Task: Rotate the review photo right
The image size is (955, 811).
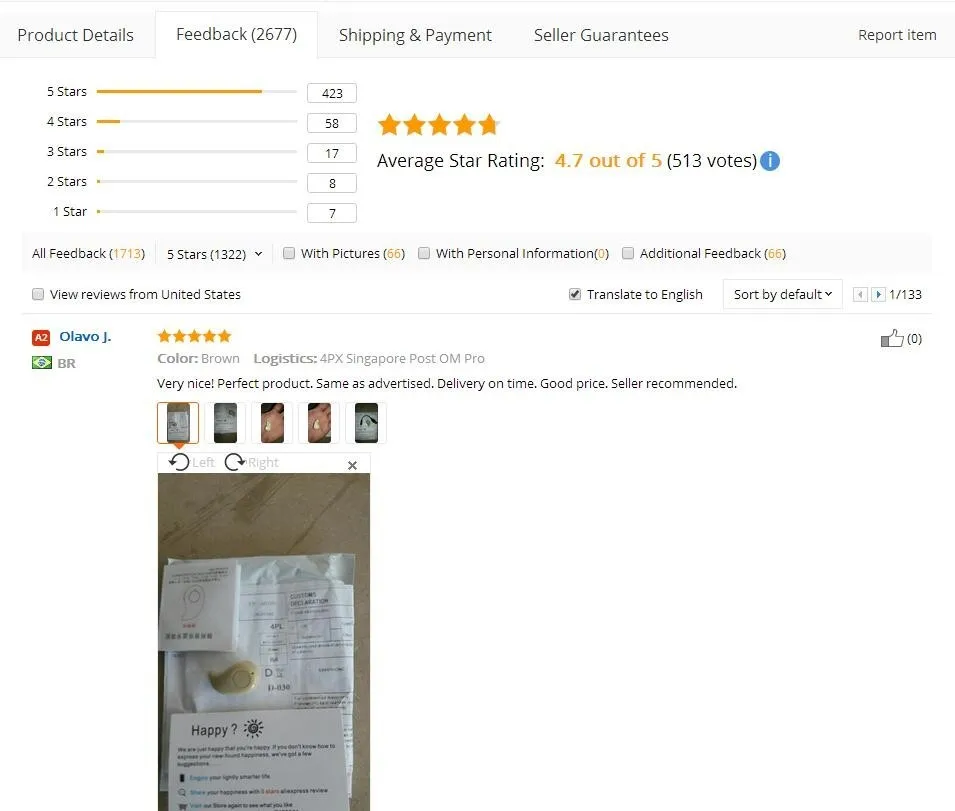Action: pos(251,462)
